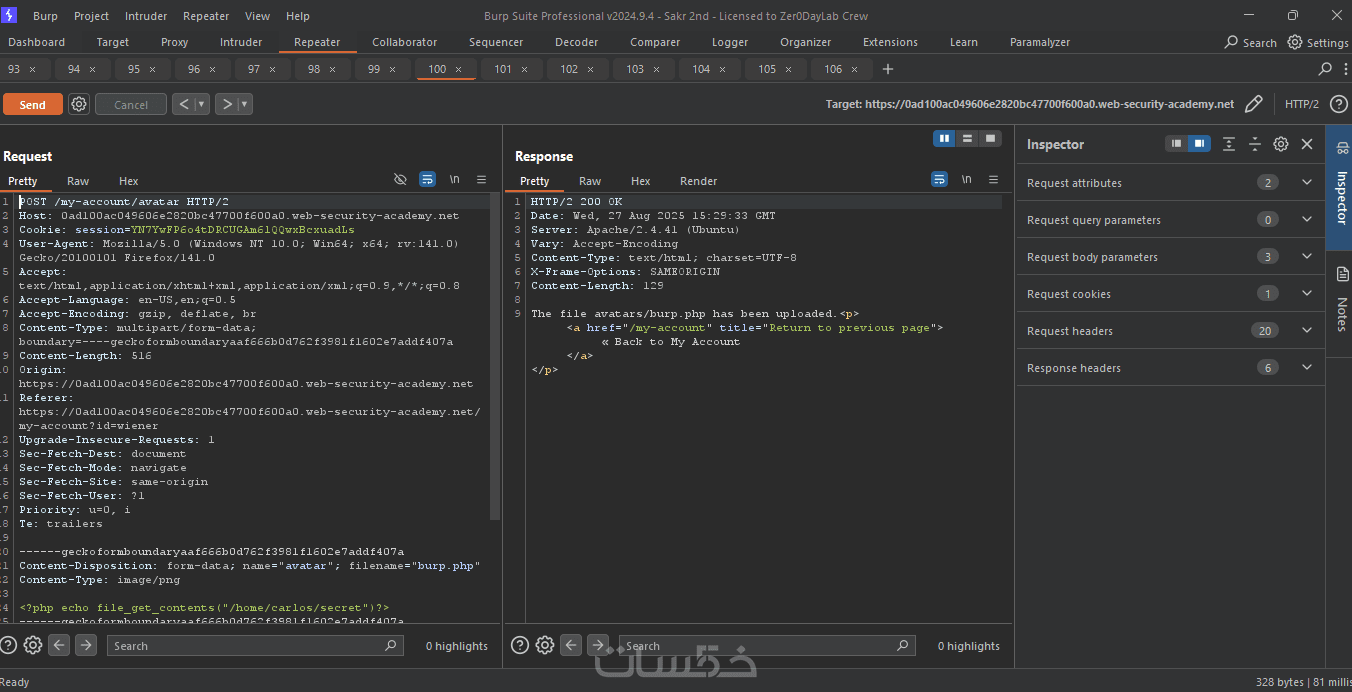Screen dimensions: 1352x692
Task: Open help icon beside HTTP/2
Action: [1339, 104]
